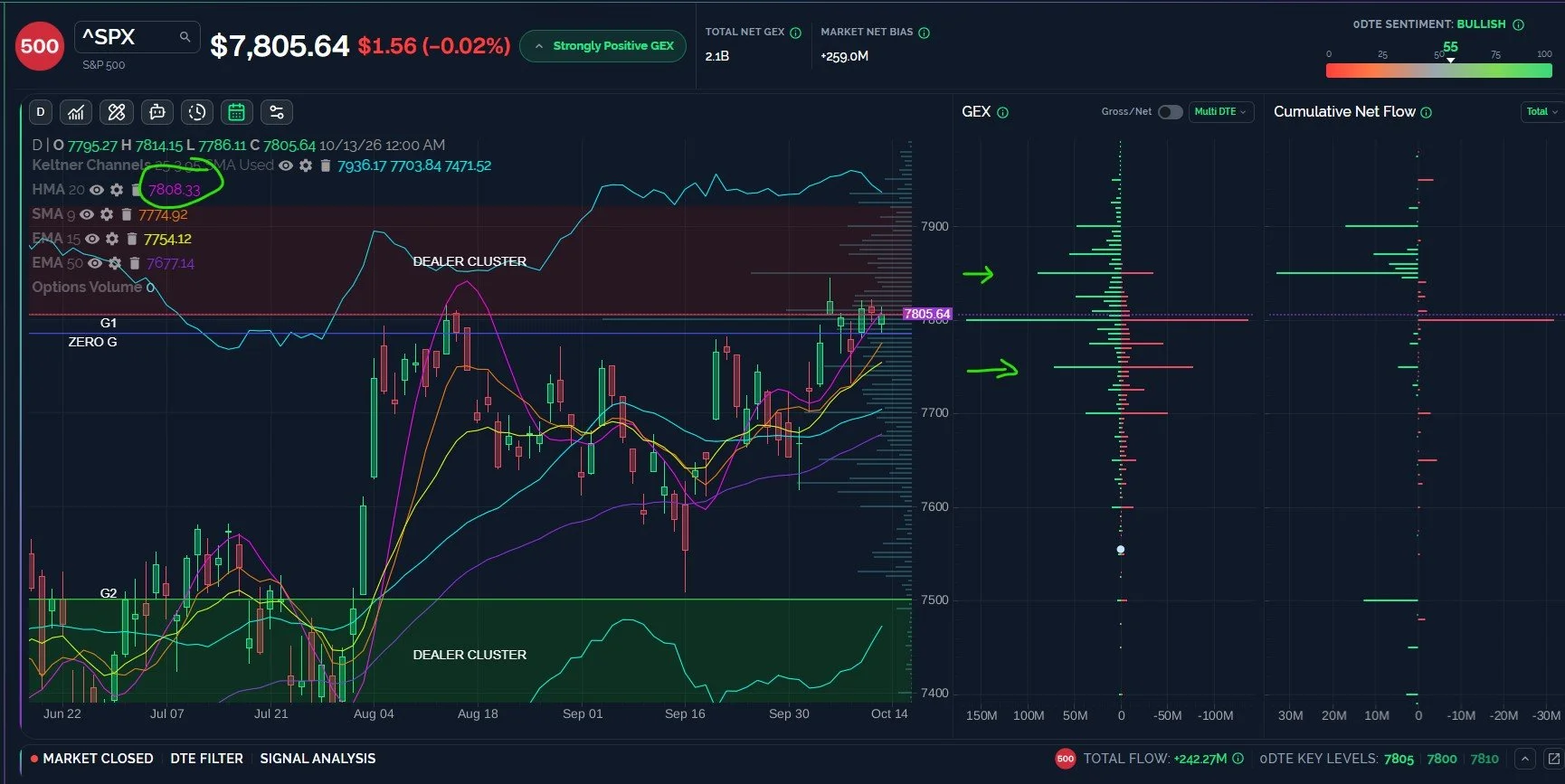This screenshot has height=784, width=1565.
Task: Toggle EMA 15 visibility eye
Action: click(x=92, y=239)
